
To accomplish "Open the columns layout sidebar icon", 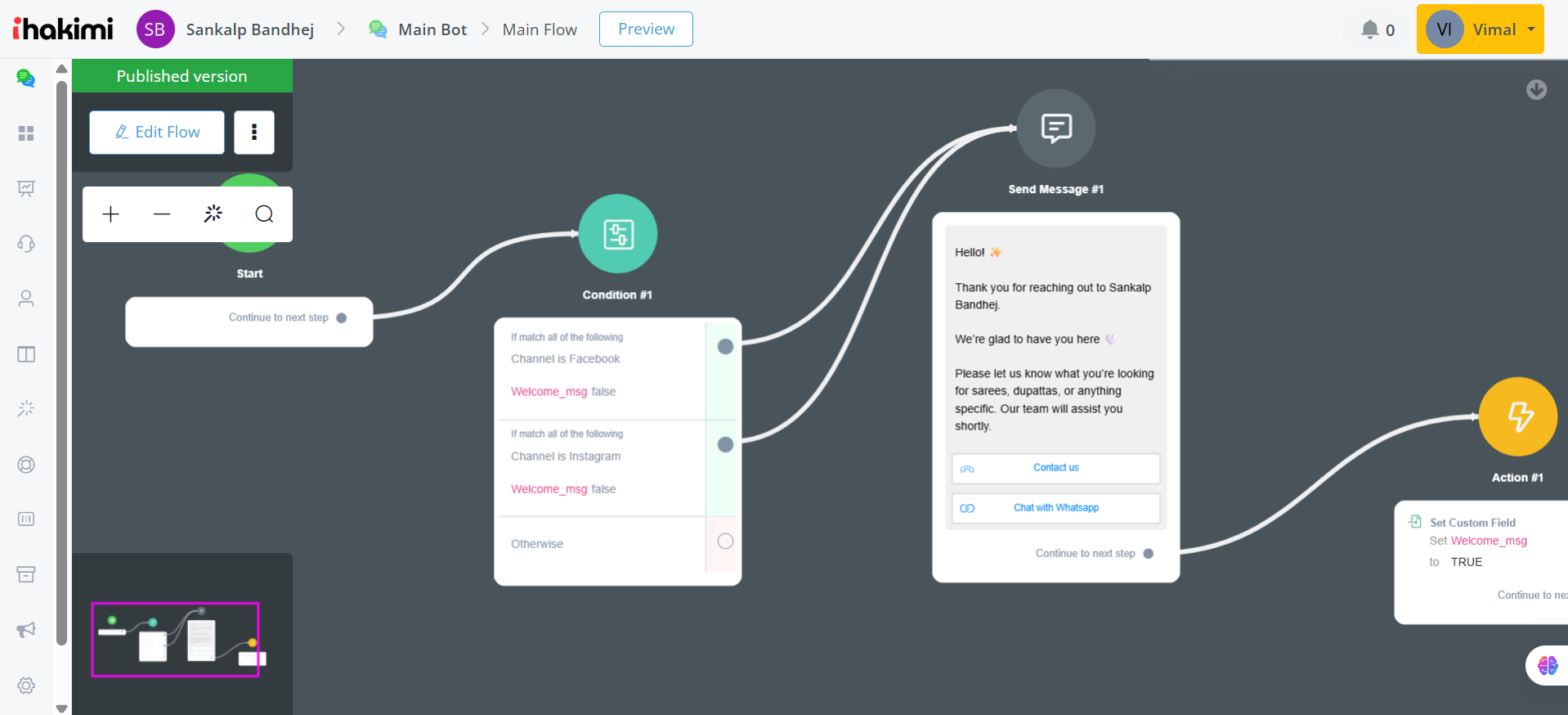I will point(26,354).
